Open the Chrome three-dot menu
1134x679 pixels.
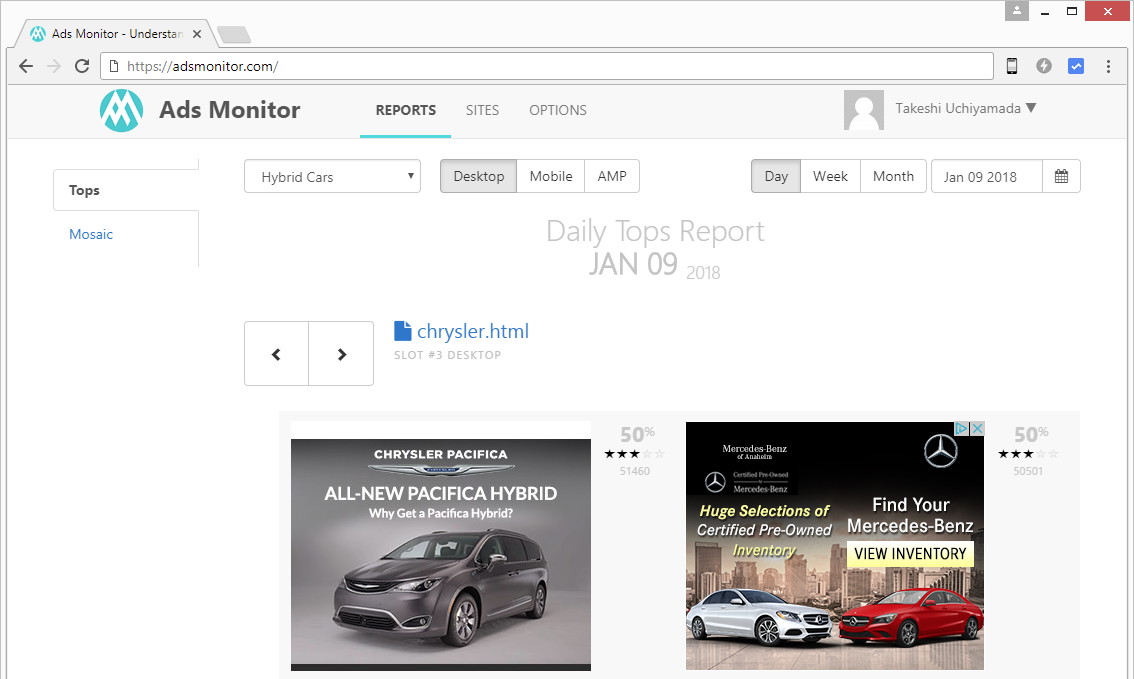point(1108,67)
